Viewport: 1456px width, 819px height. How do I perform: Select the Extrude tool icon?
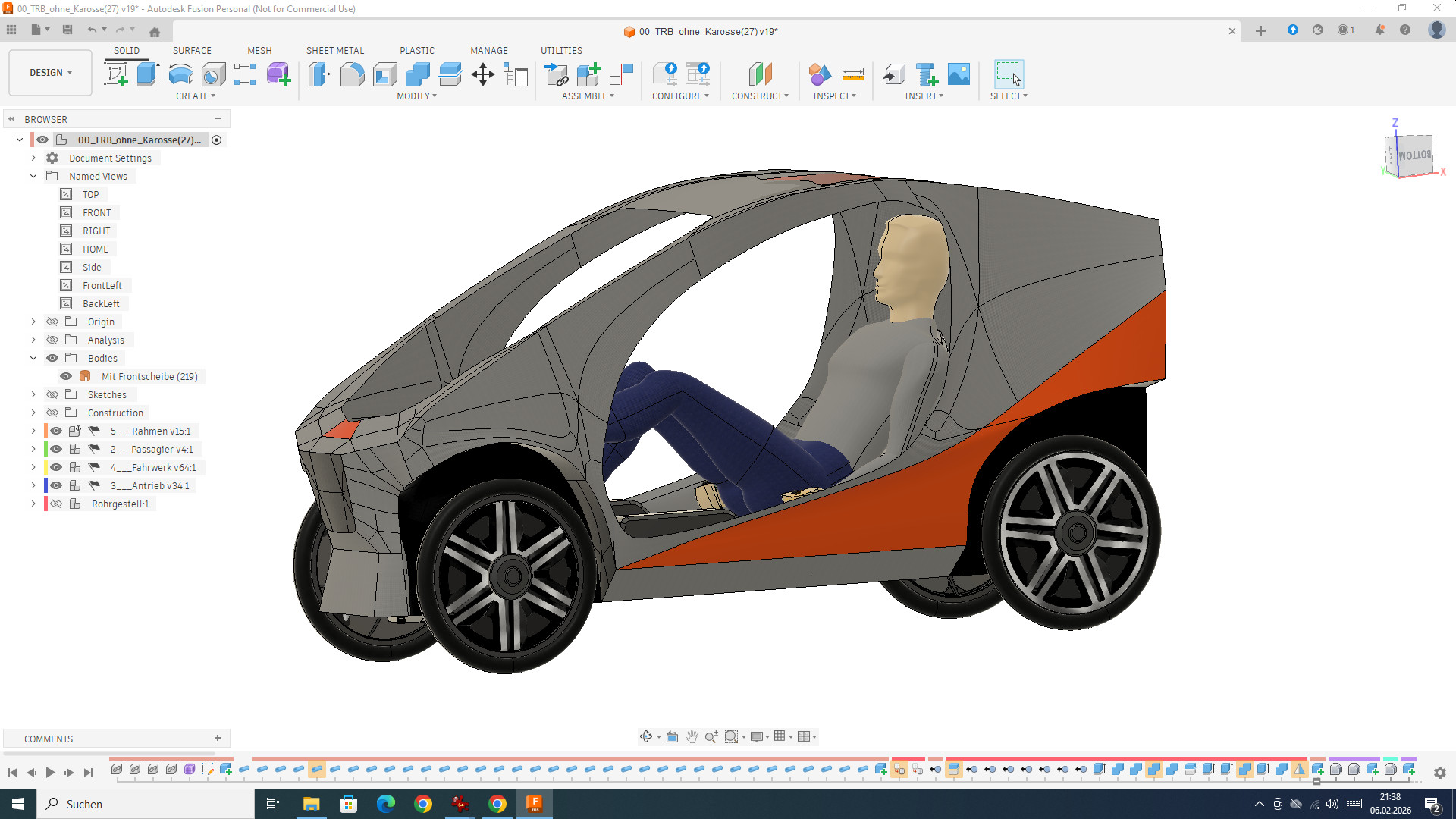click(x=148, y=74)
